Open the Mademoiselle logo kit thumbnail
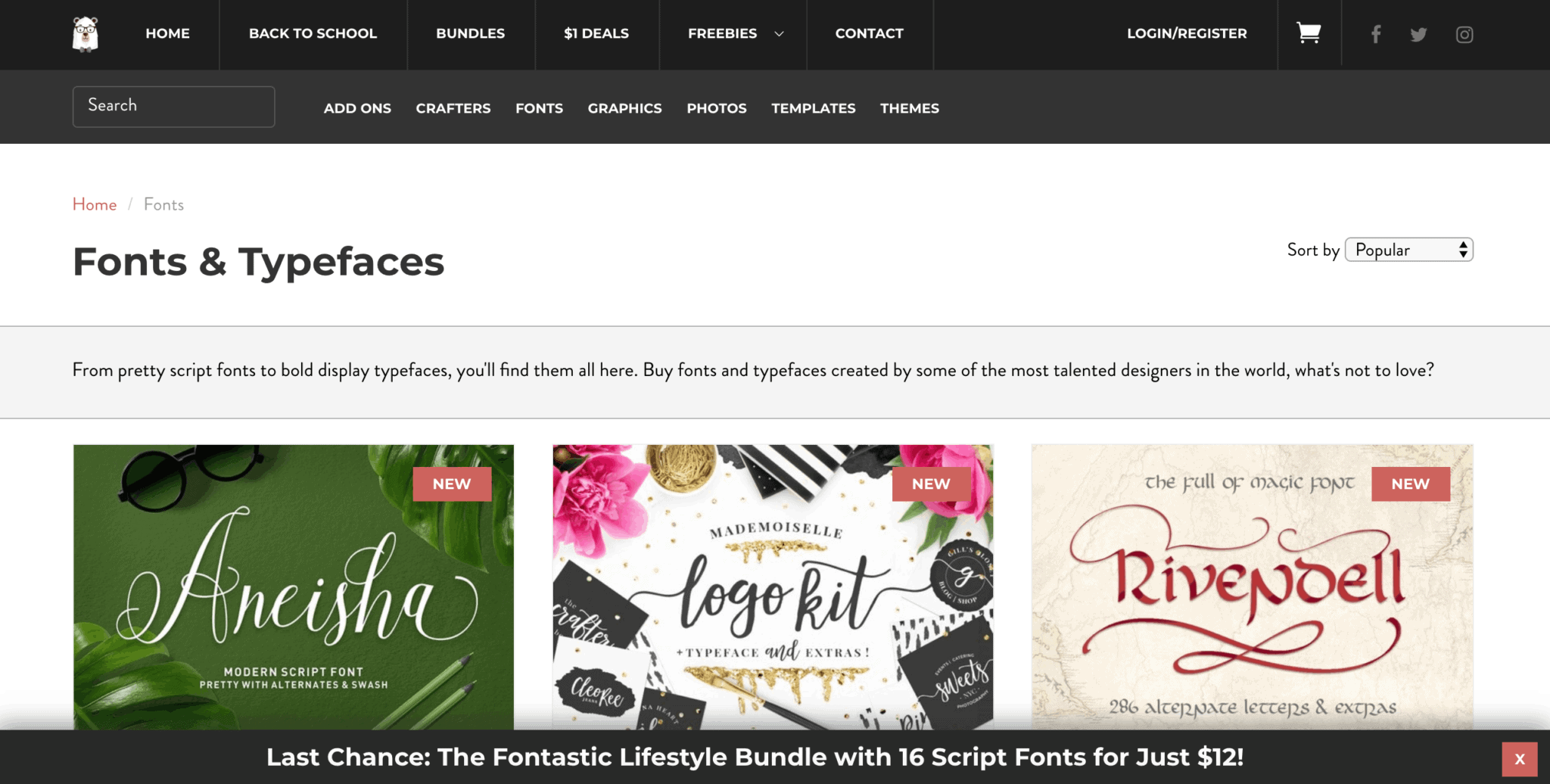This screenshot has height=784, width=1550. [x=773, y=587]
